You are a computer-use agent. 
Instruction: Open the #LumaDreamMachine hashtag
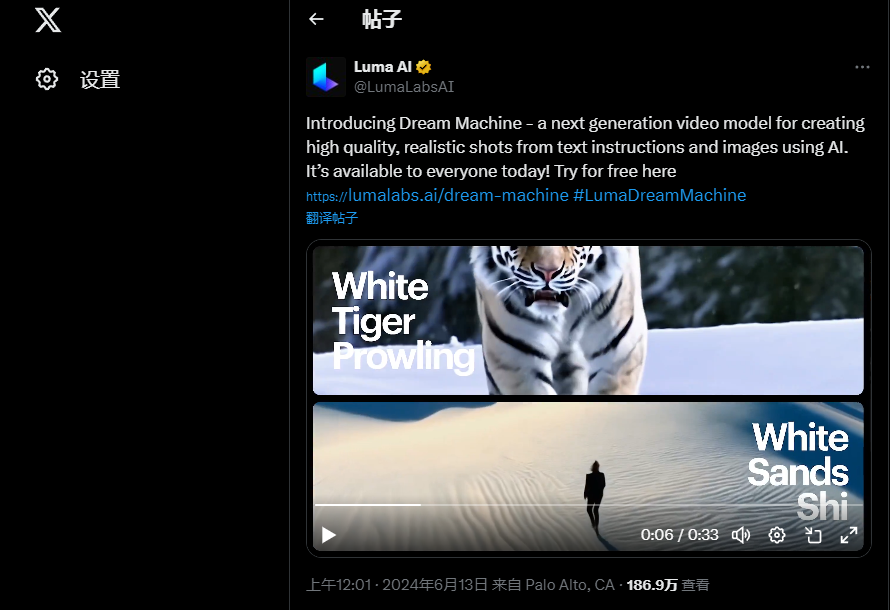[x=660, y=195]
